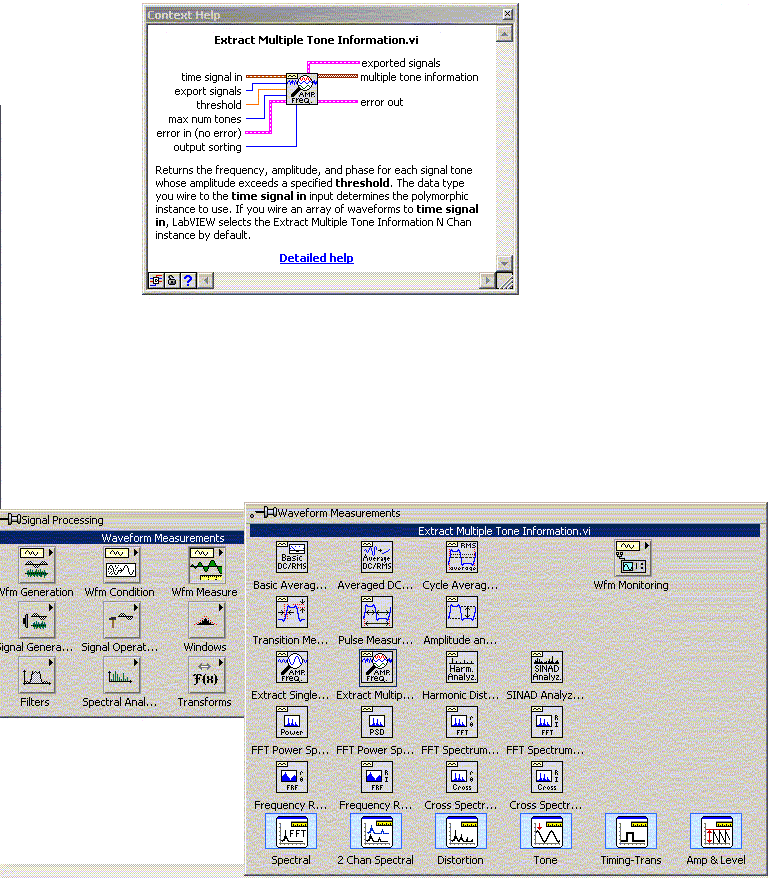768x878 pixels.
Task: Open the Windows subpalette
Action: [x=207, y=619]
